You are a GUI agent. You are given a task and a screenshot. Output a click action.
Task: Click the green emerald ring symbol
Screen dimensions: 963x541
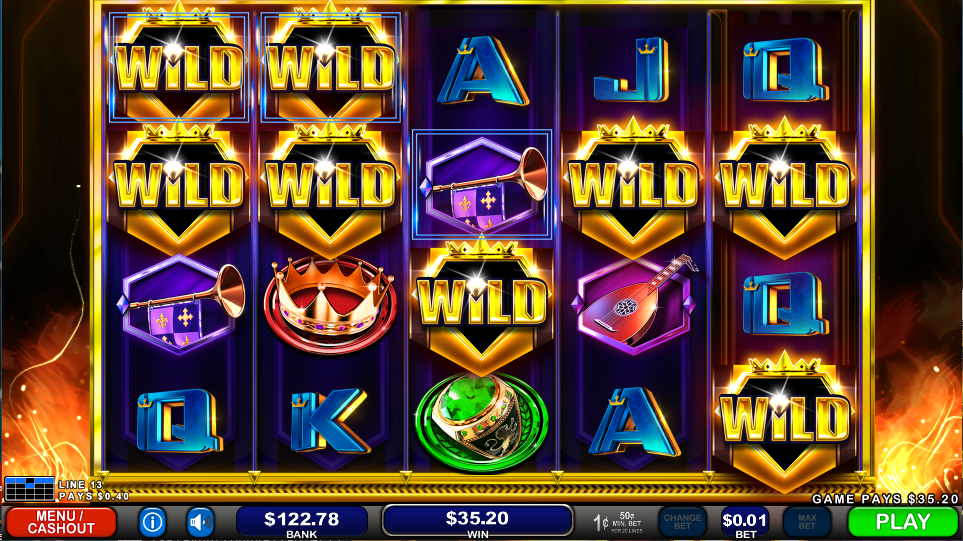pyautogui.click(x=482, y=422)
